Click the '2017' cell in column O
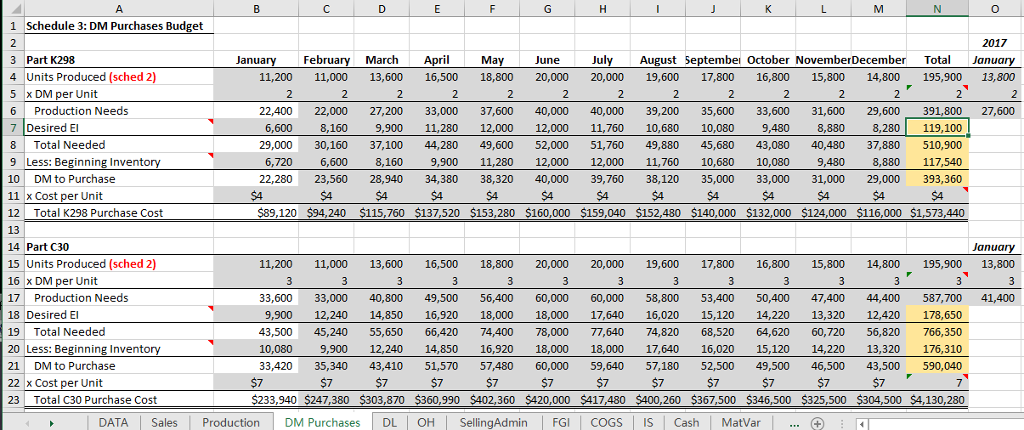This screenshot has width=1024, height=430. (995, 42)
